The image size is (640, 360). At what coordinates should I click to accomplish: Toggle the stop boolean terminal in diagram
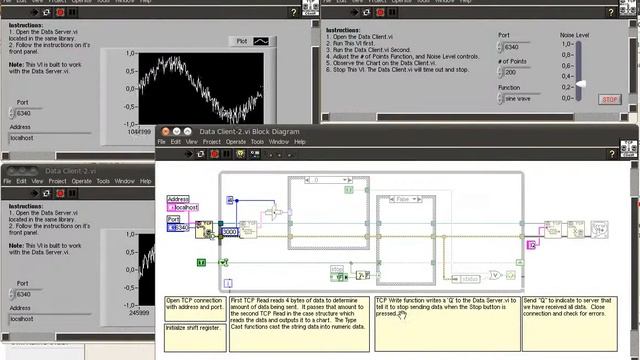339,277
